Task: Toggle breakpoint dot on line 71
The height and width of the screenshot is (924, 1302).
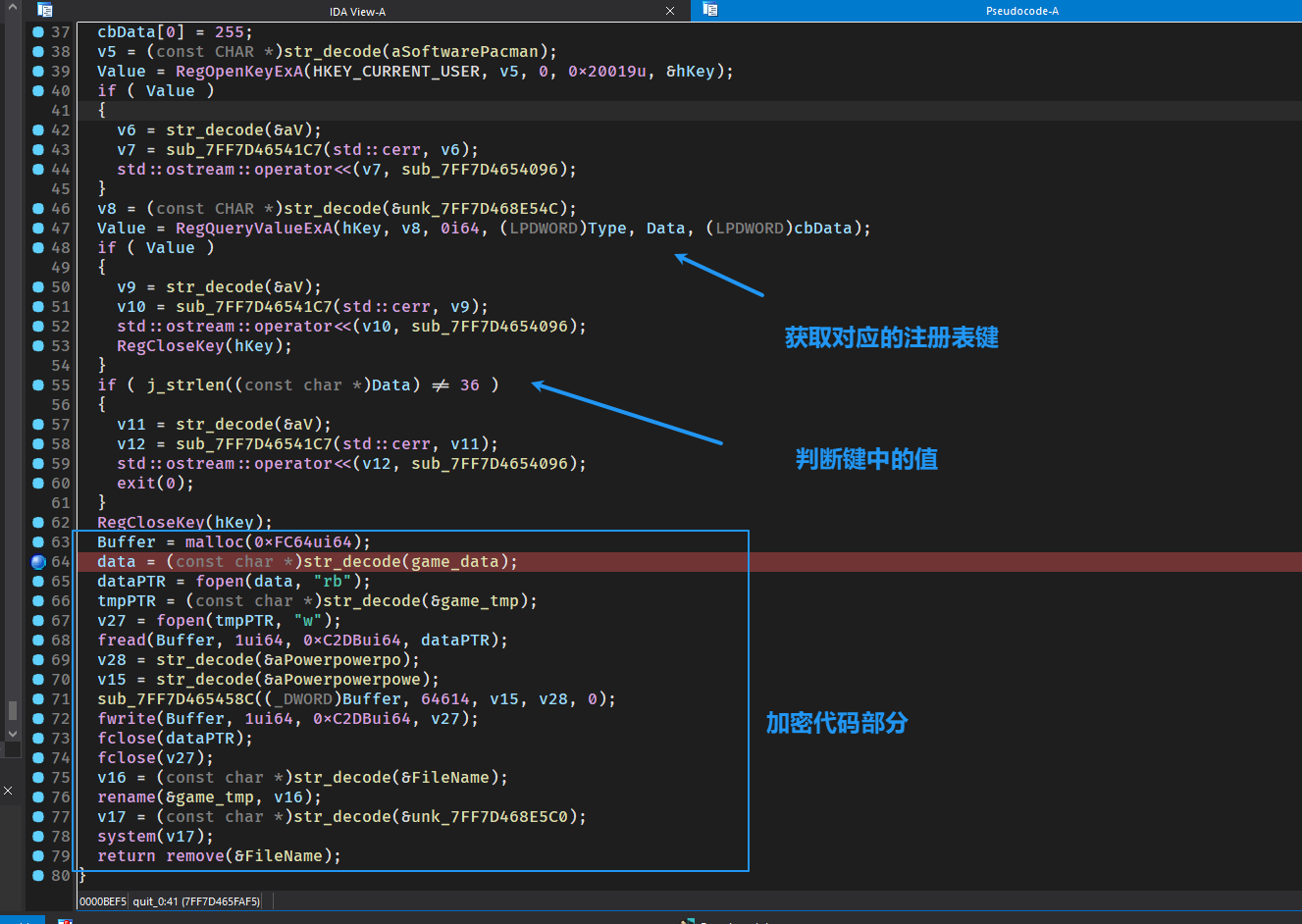Action: coord(38,699)
